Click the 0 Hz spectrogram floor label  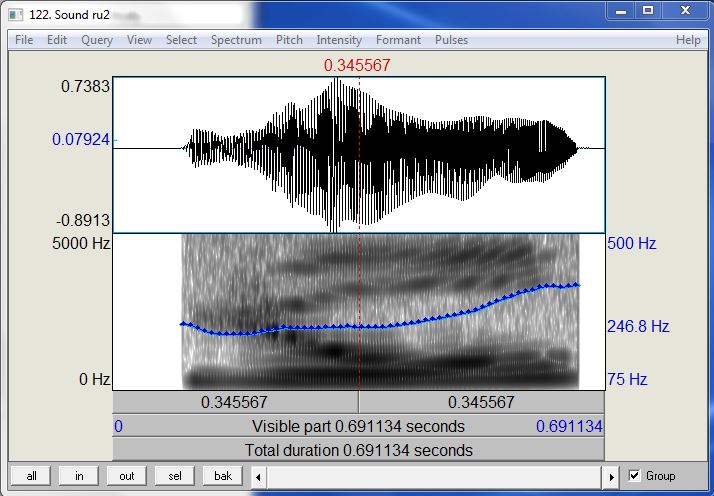(95, 379)
